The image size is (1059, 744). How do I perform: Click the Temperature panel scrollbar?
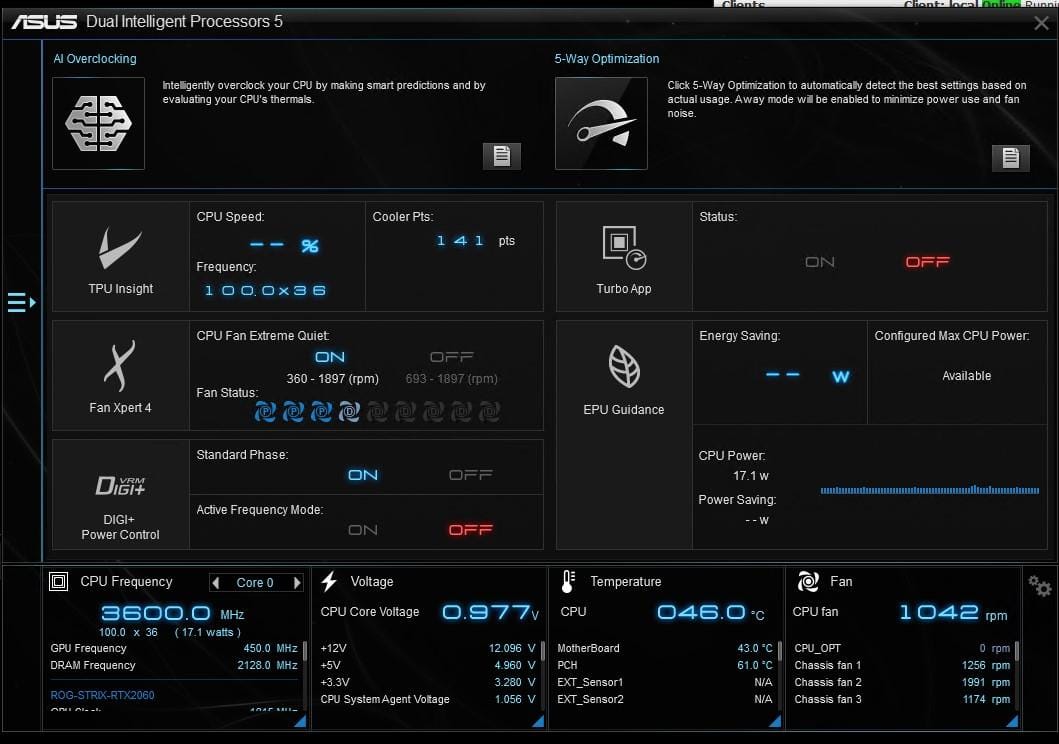tap(780, 651)
